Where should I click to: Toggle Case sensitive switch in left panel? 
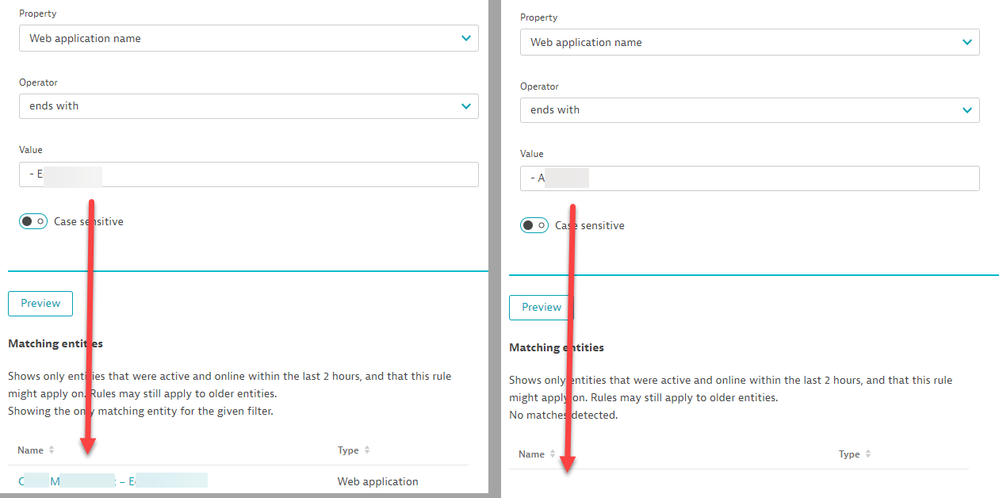tap(33, 221)
